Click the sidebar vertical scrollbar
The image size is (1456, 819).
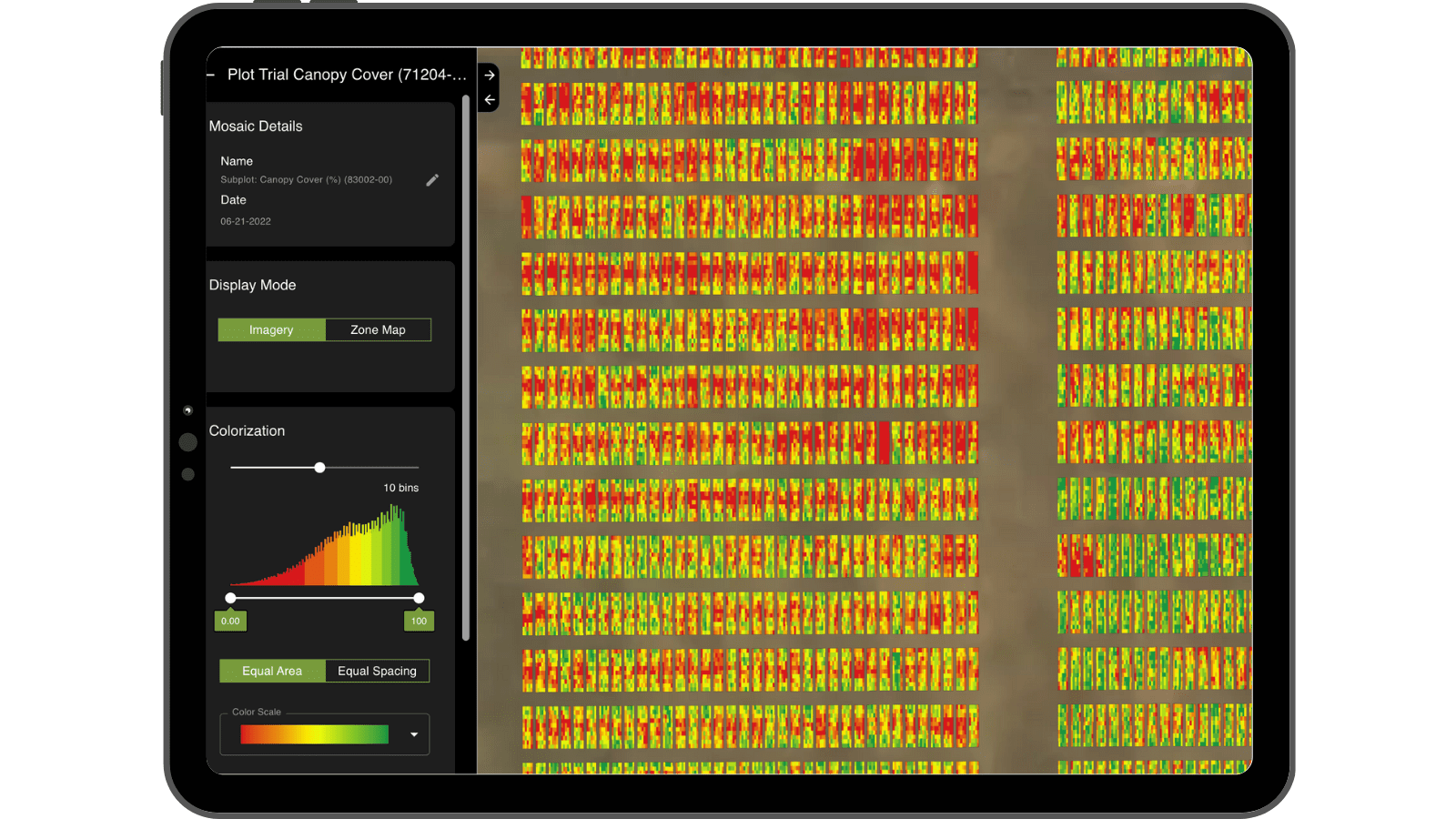click(466, 368)
